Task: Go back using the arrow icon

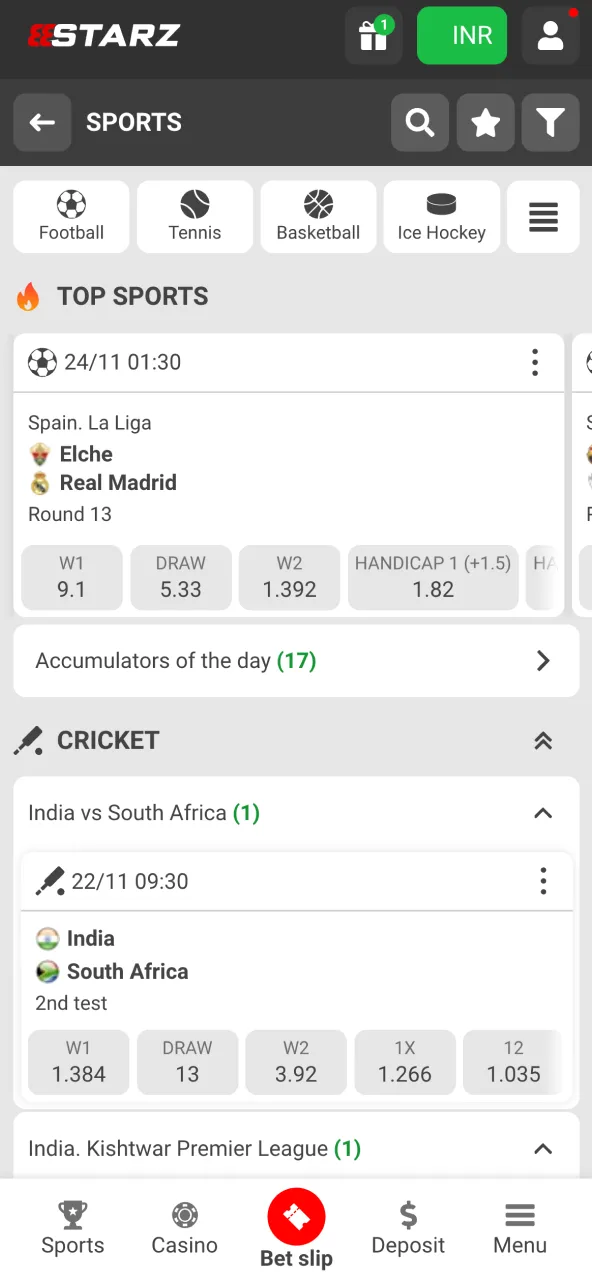Action: point(42,122)
